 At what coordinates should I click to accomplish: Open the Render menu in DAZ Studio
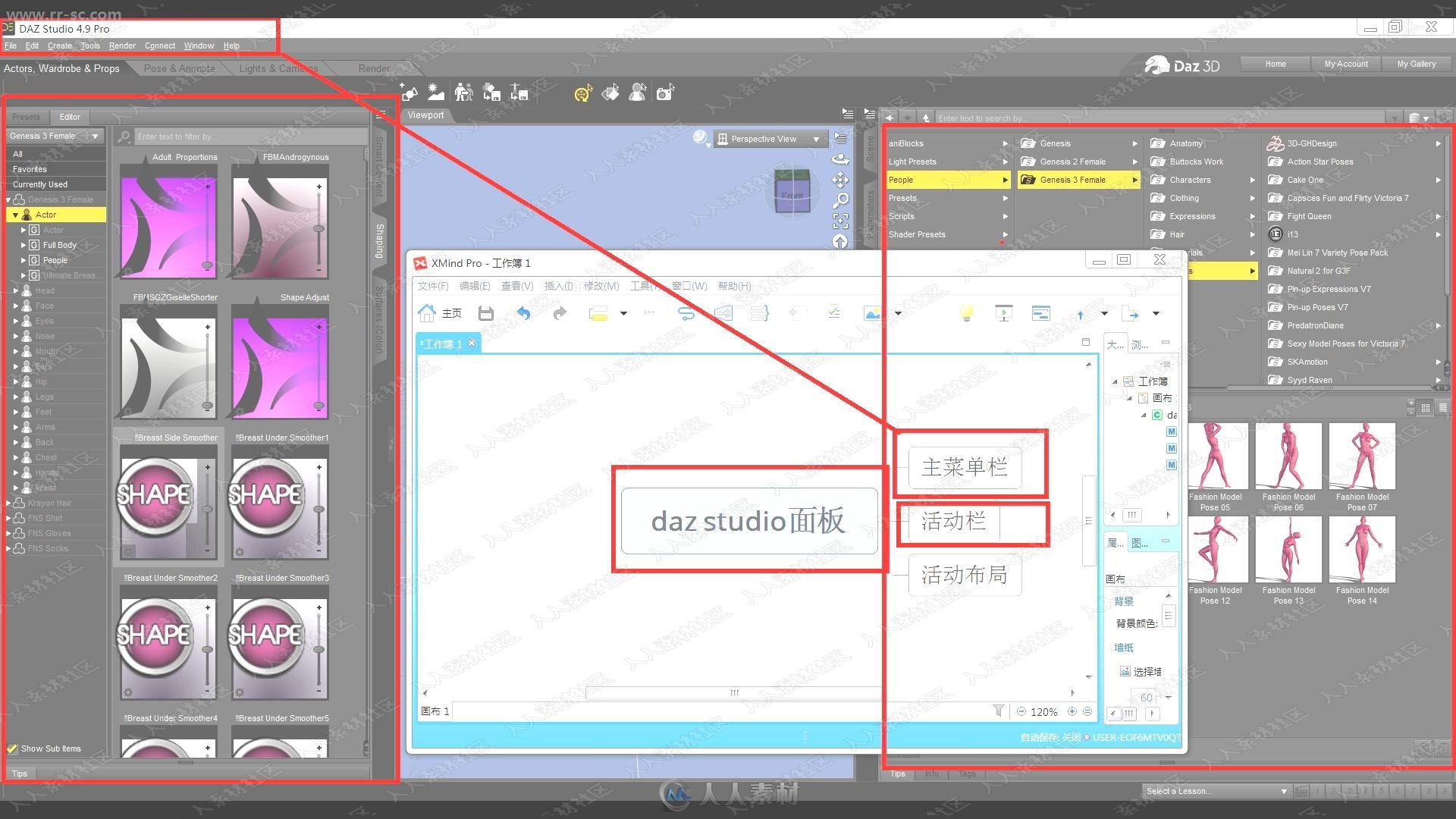point(122,45)
